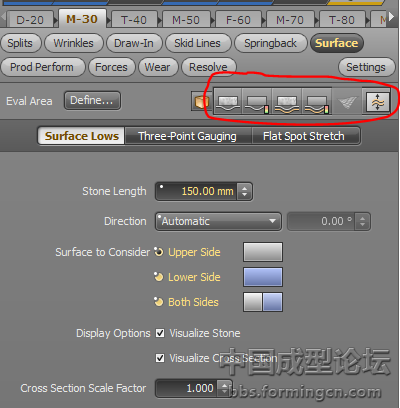Click the orange cube icon beside Eval Area

[202, 101]
